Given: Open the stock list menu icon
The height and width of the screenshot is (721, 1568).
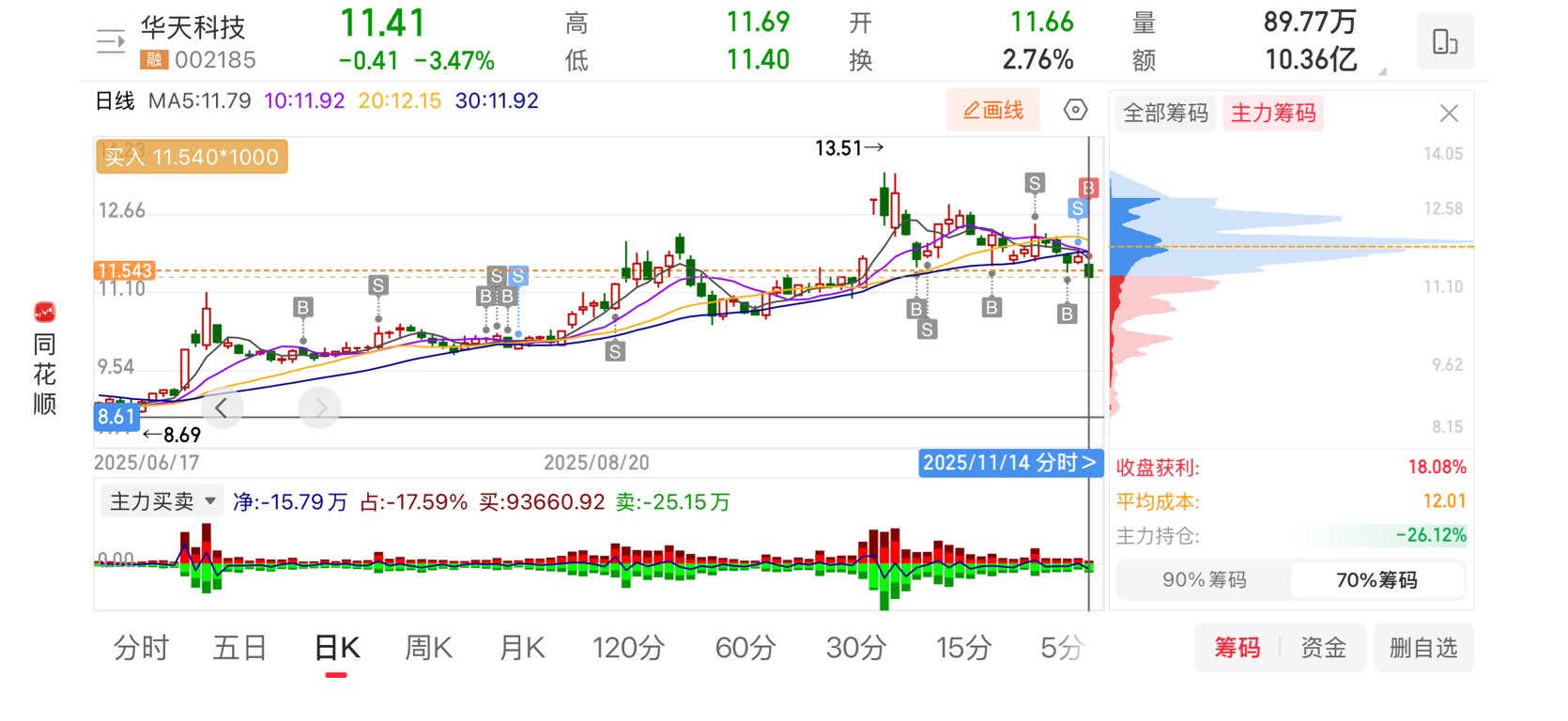Looking at the screenshot, I should (x=111, y=41).
